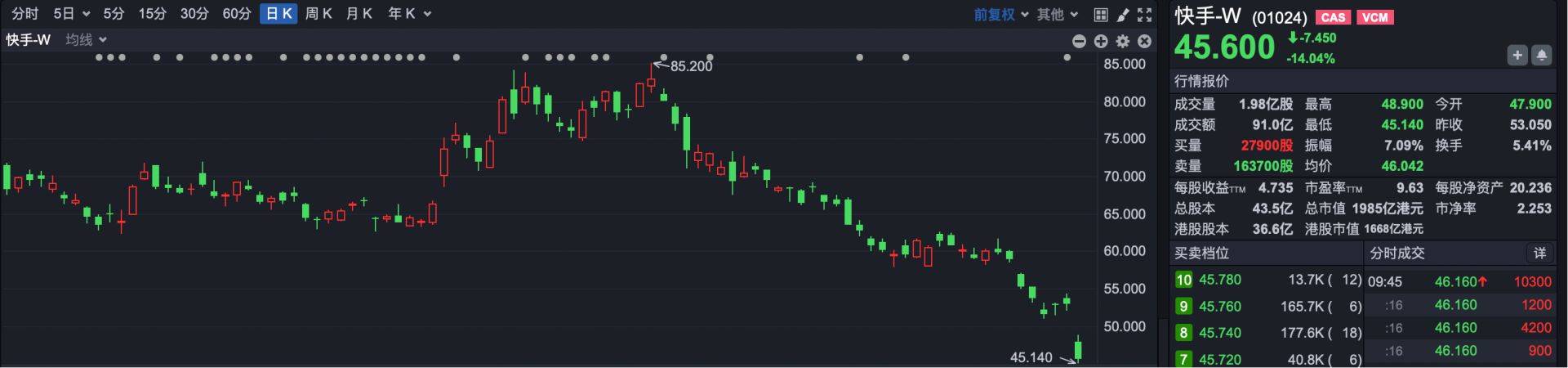Click the 详 details button
Image resolution: width=1568 pixels, height=368 pixels.
(1539, 254)
